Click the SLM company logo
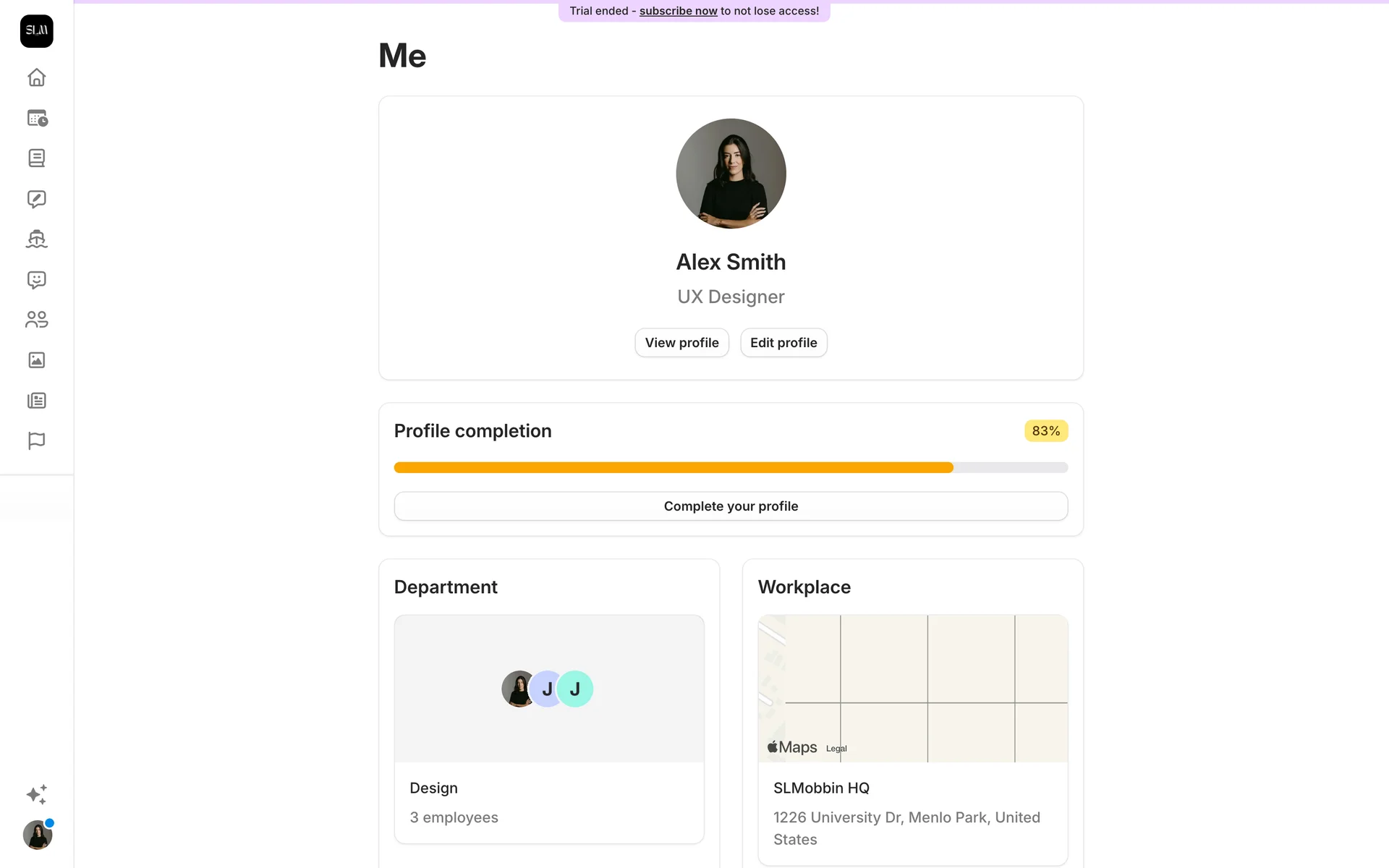 tap(37, 31)
